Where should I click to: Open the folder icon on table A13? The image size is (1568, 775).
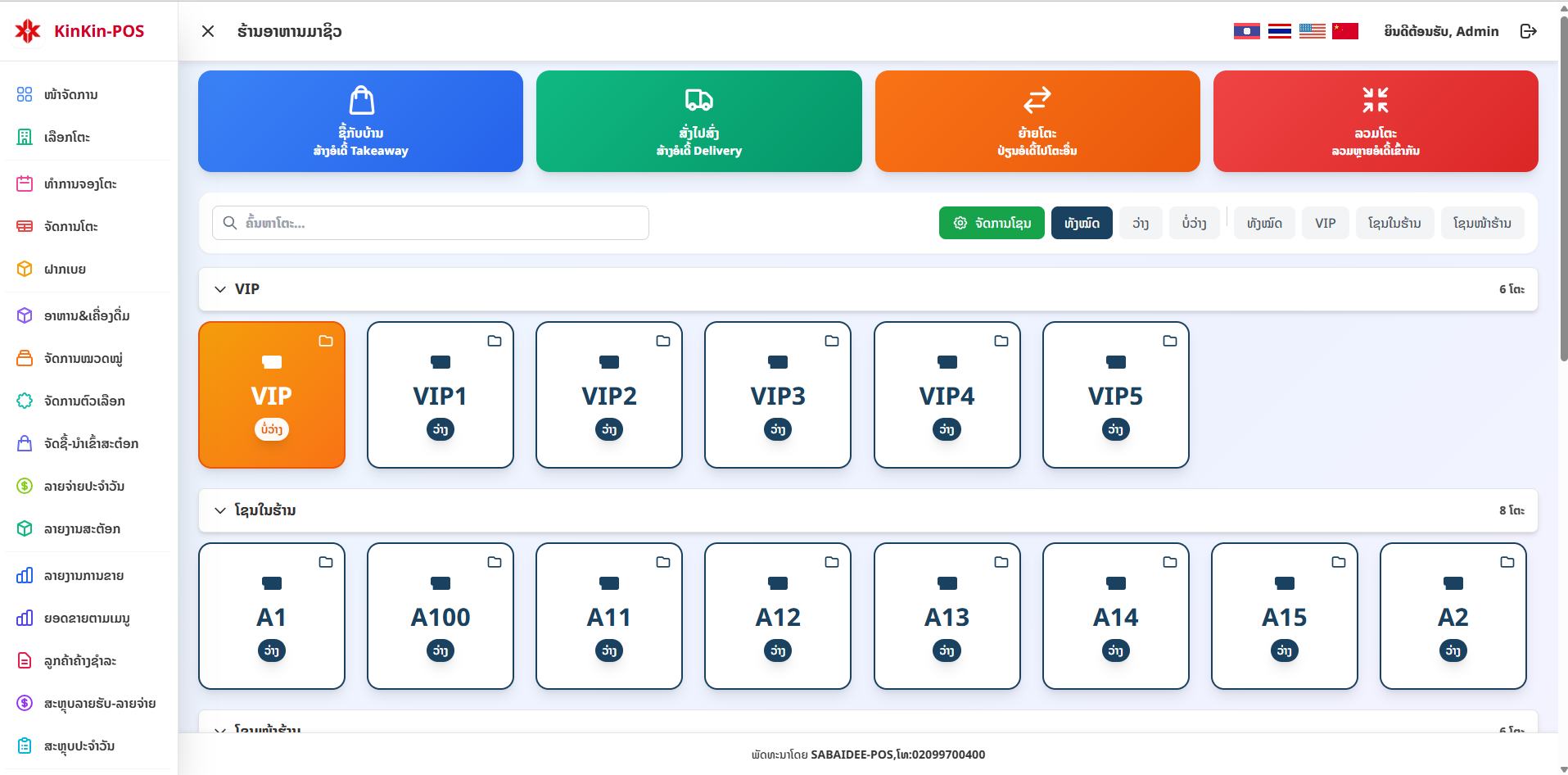point(1001,562)
